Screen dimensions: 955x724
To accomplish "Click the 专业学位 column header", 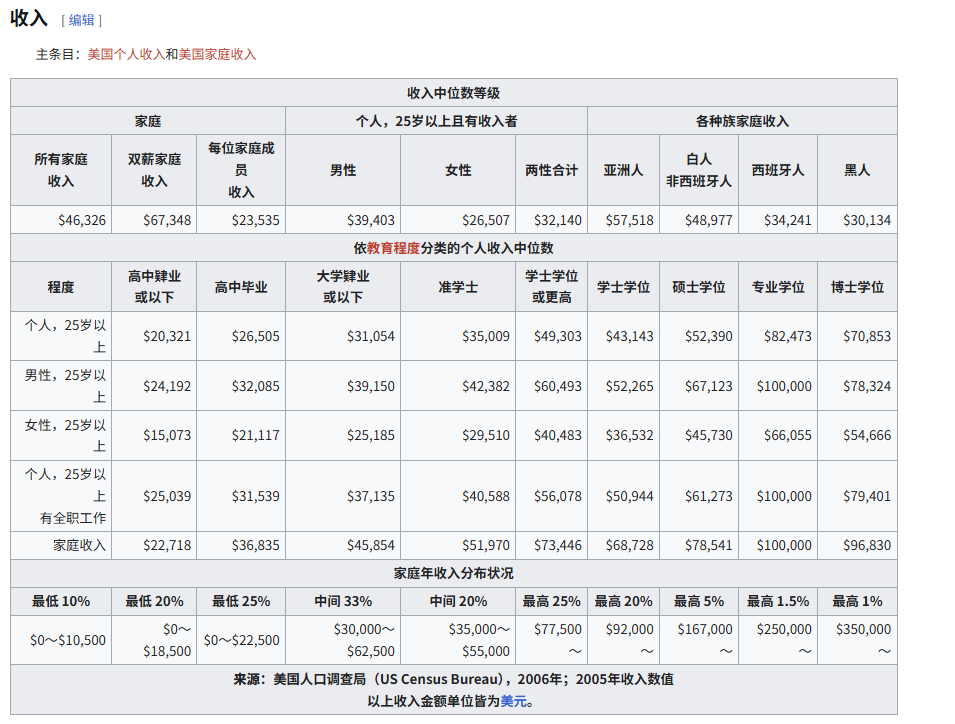I will 778,287.
